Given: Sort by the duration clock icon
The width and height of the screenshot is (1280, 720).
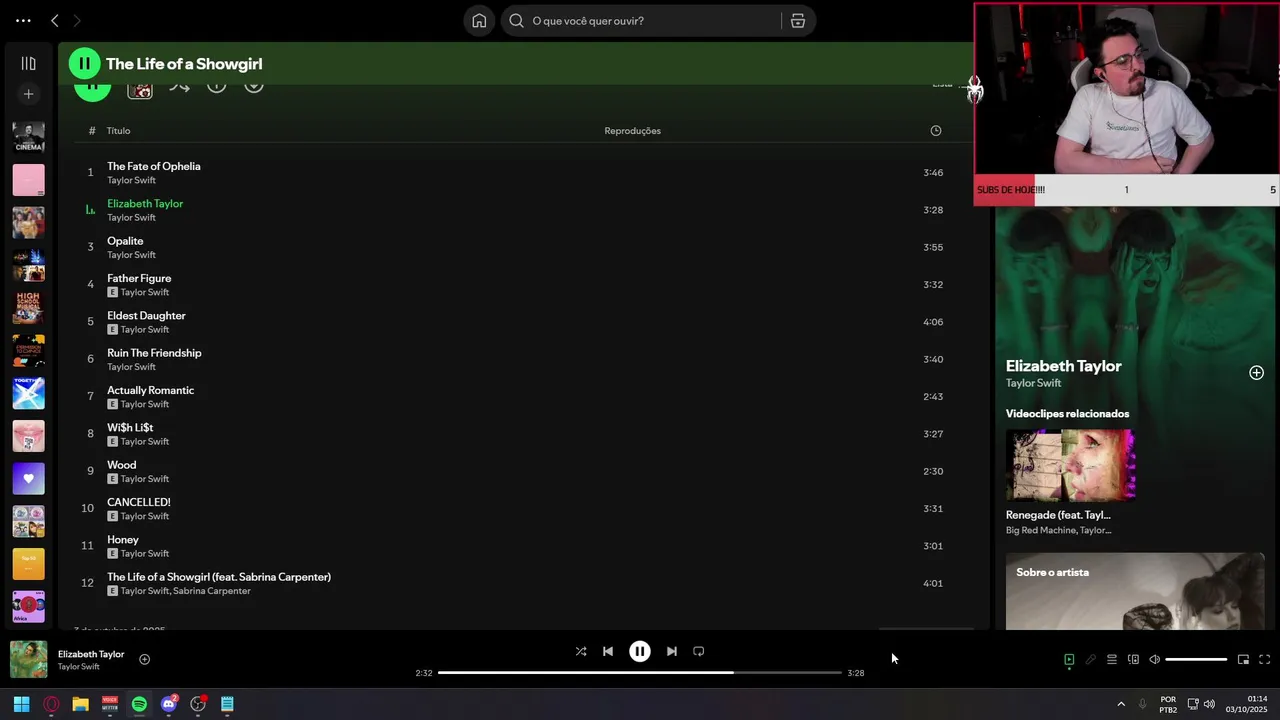Looking at the screenshot, I should pos(936,131).
